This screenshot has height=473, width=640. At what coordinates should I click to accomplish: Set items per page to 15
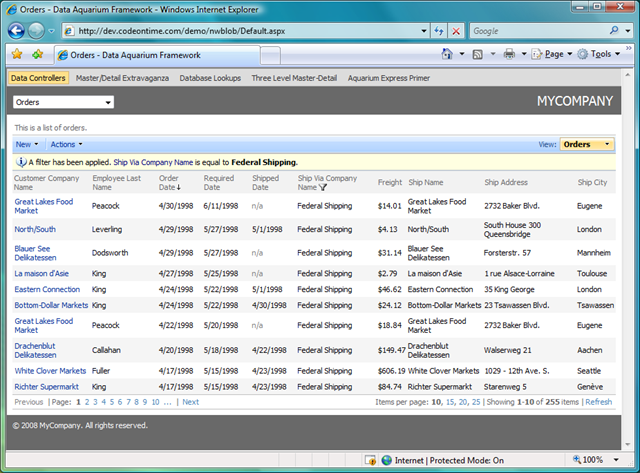click(450, 402)
